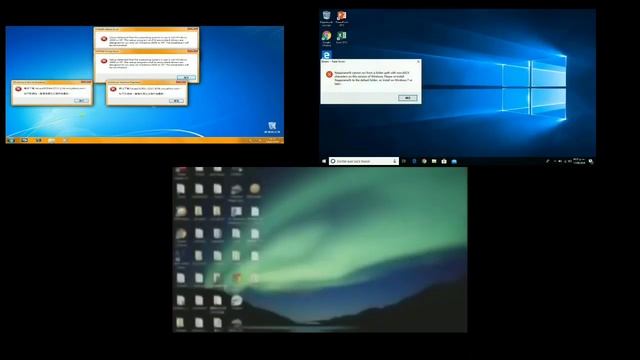Click OK in the Windows 7 English setup error dialog
Screen dimensions: 640x360
point(186,78)
